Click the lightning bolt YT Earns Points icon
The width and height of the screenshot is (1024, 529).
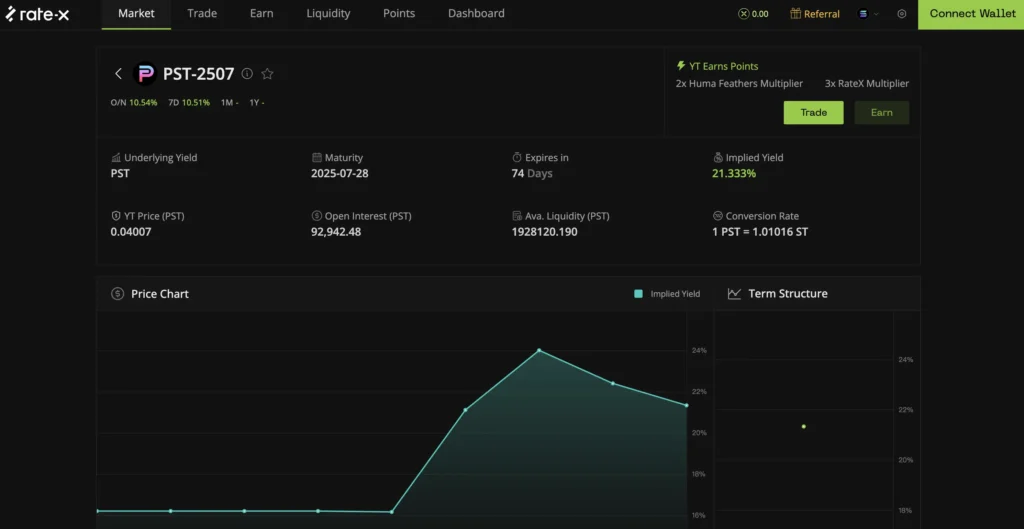click(681, 66)
